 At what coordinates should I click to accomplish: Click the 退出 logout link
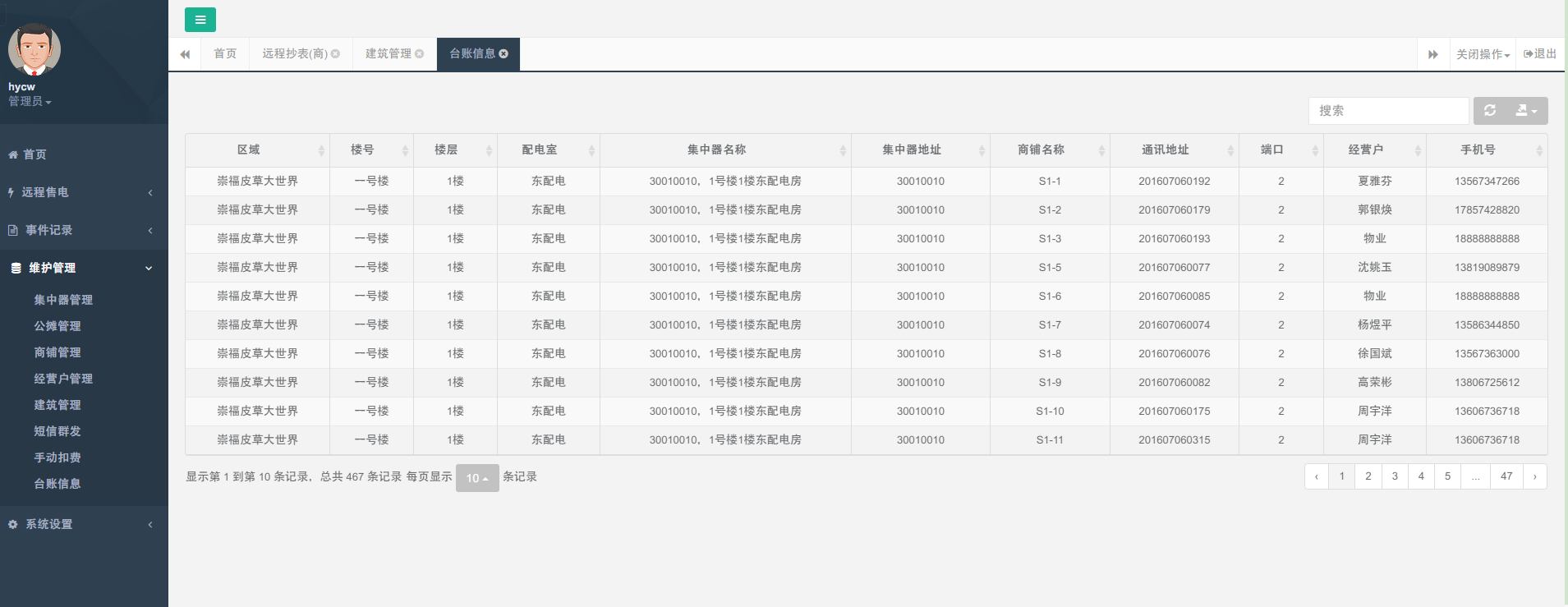1540,54
